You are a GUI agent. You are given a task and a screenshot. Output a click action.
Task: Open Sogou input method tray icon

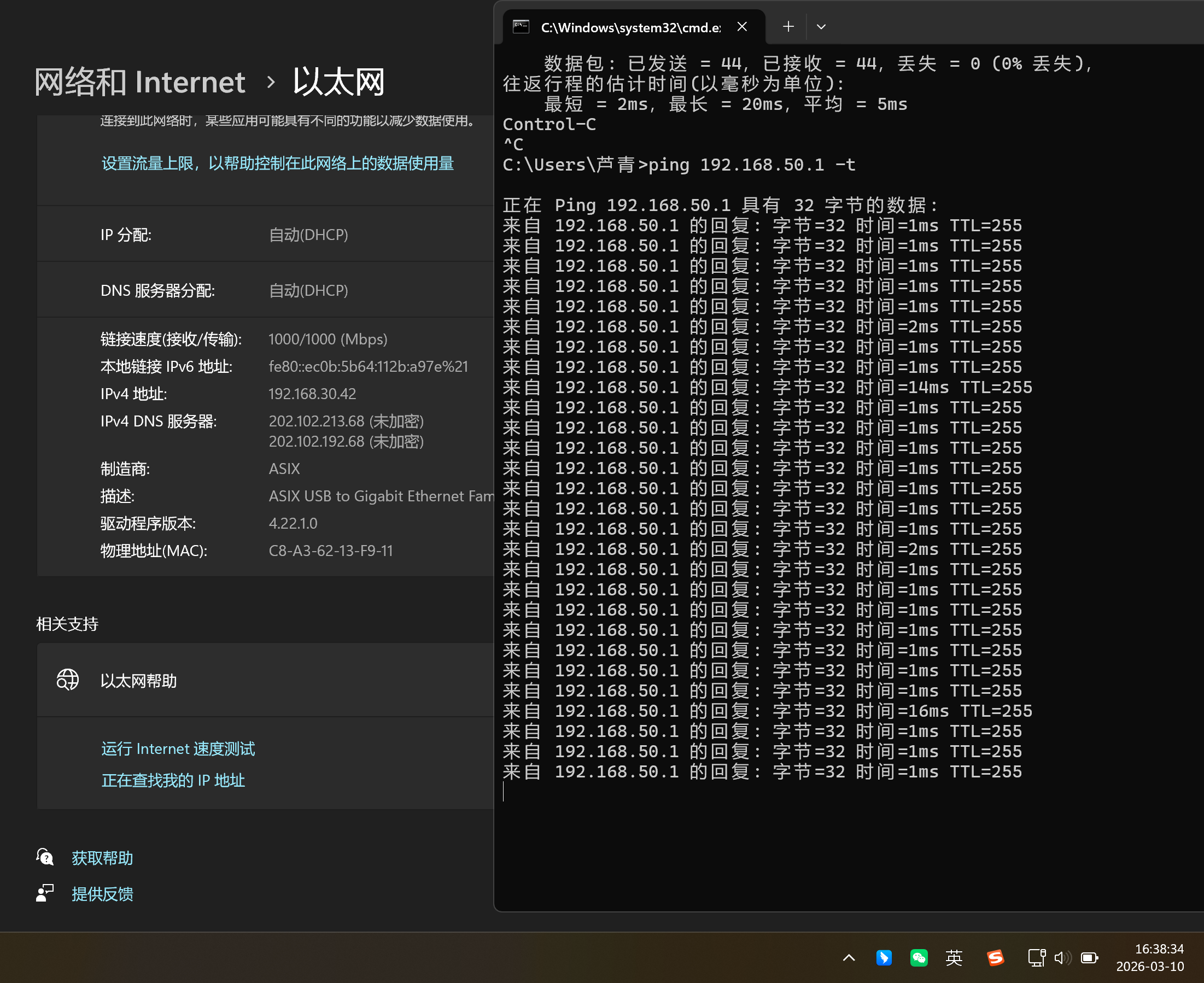point(995,957)
